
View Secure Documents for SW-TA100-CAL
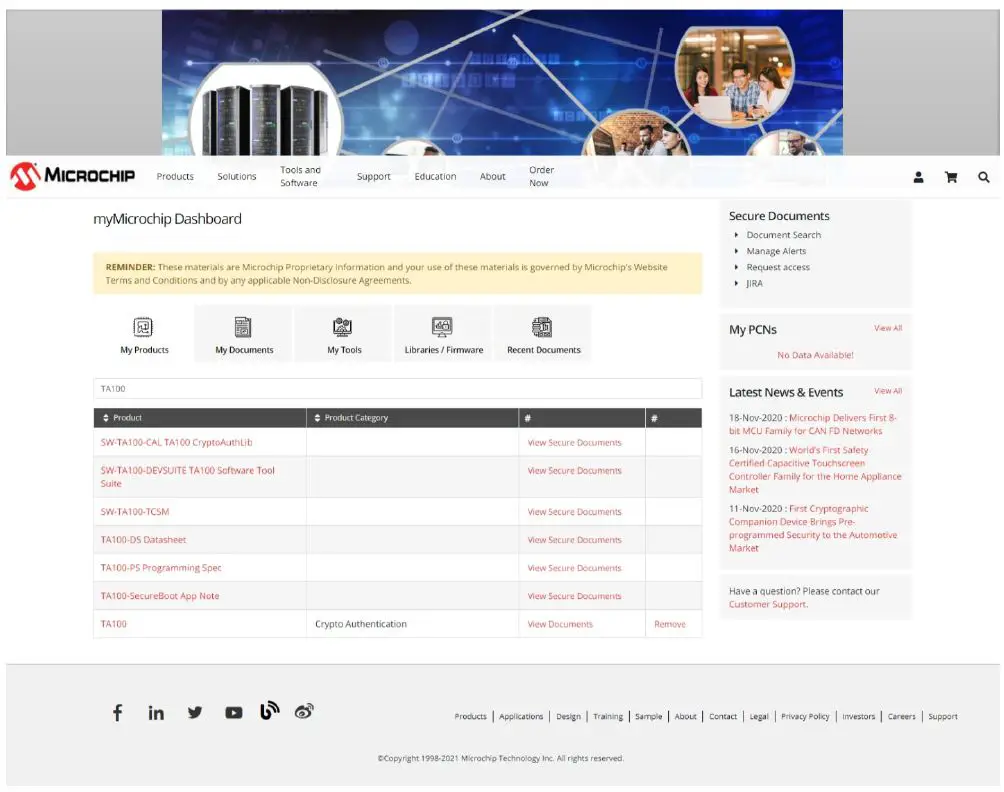tap(574, 442)
